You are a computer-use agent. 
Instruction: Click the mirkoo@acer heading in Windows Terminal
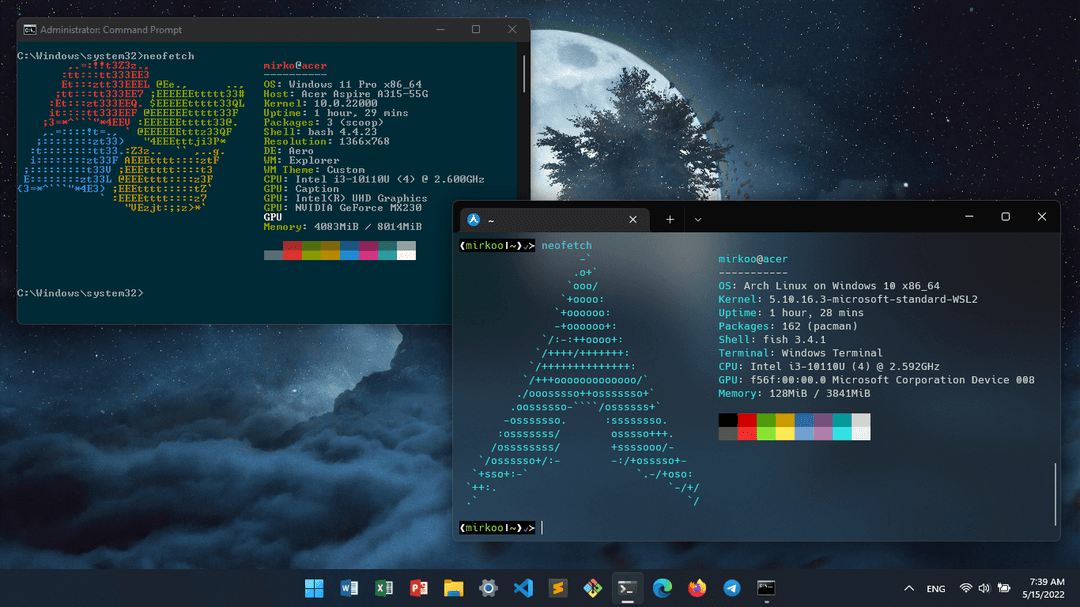point(753,259)
